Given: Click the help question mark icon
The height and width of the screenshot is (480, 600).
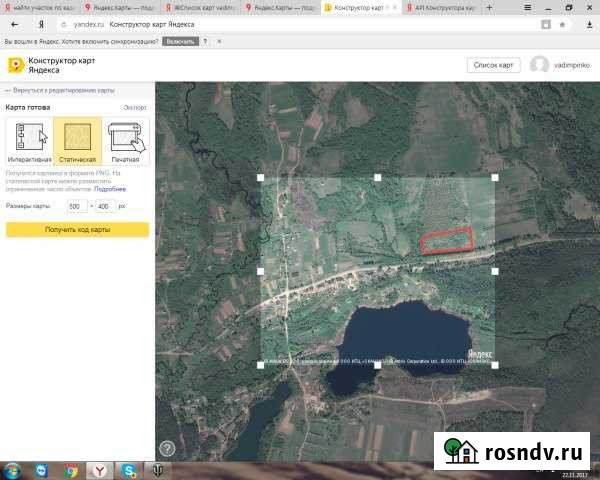Looking at the screenshot, I should [x=167, y=448].
